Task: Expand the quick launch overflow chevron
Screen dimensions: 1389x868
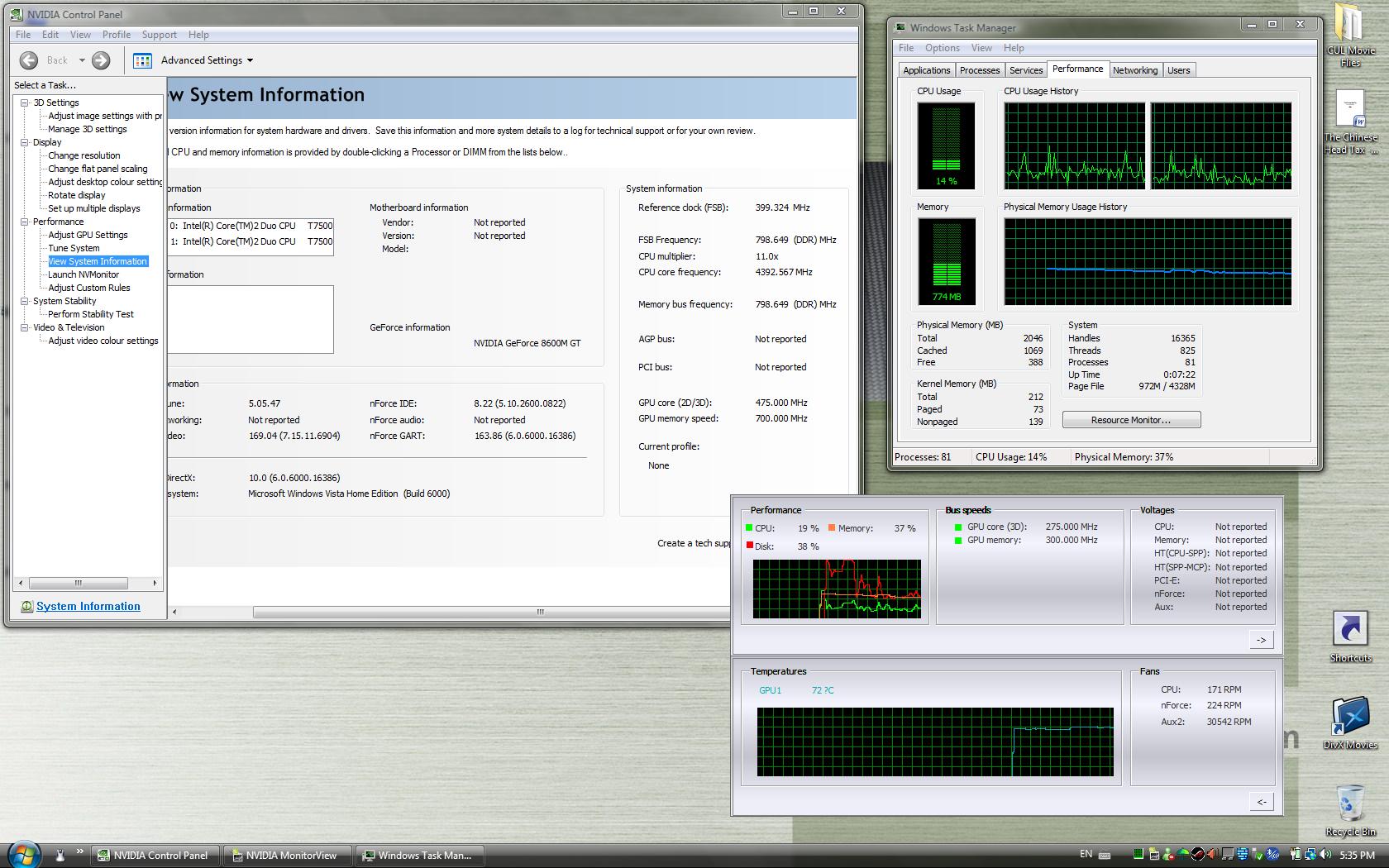Action: coord(79,851)
